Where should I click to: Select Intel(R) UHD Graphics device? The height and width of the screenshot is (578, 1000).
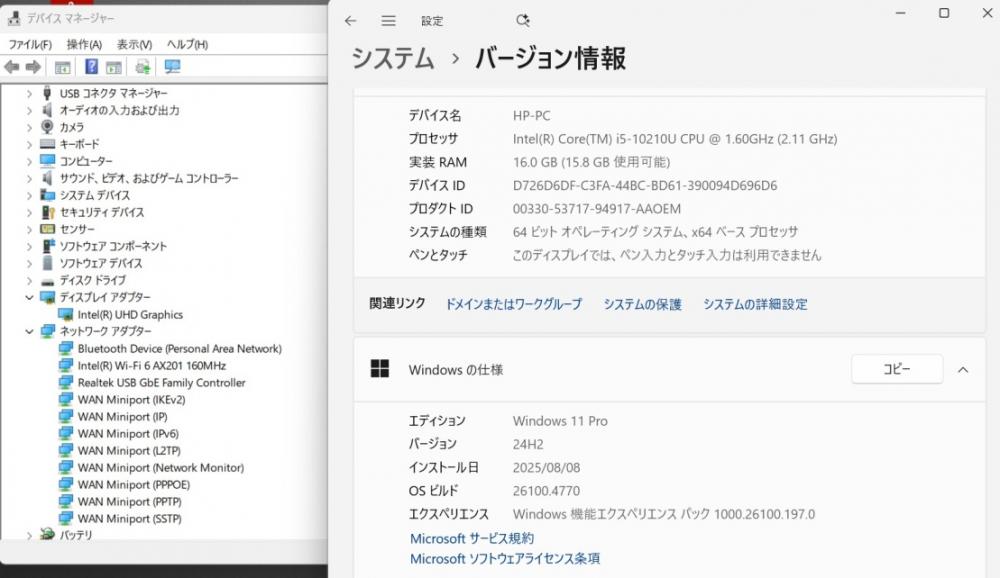click(130, 315)
